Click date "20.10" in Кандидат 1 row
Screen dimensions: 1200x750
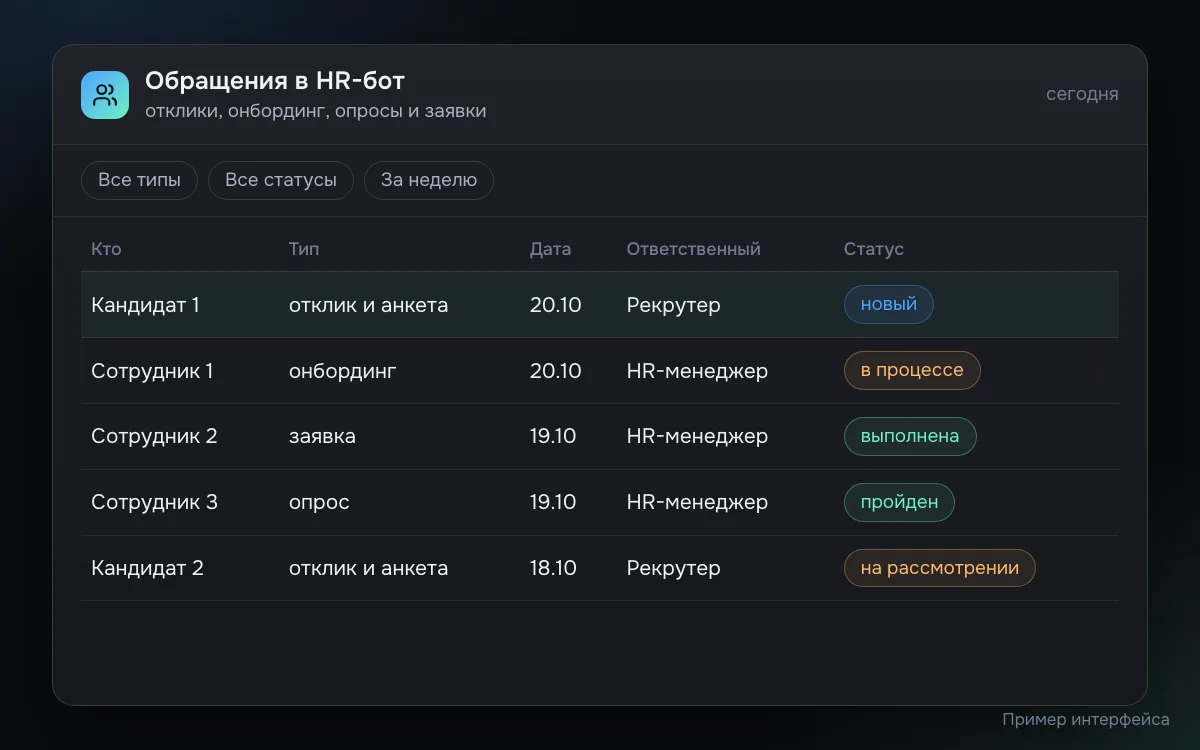[556, 305]
